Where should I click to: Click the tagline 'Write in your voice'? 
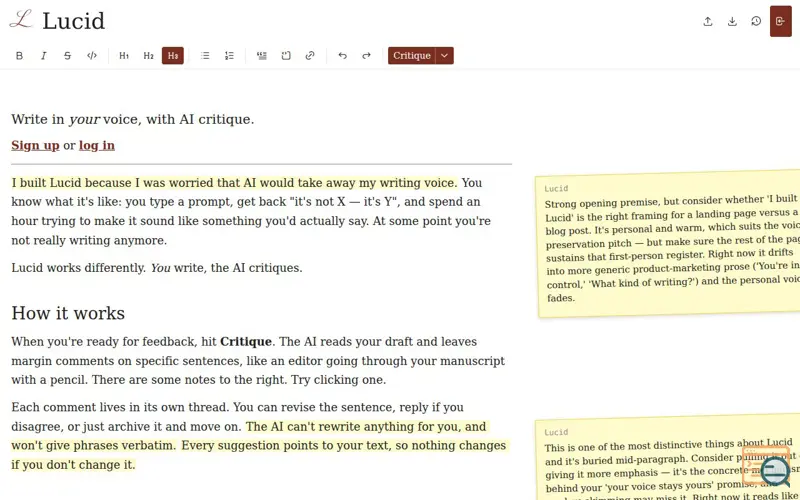click(x=133, y=119)
